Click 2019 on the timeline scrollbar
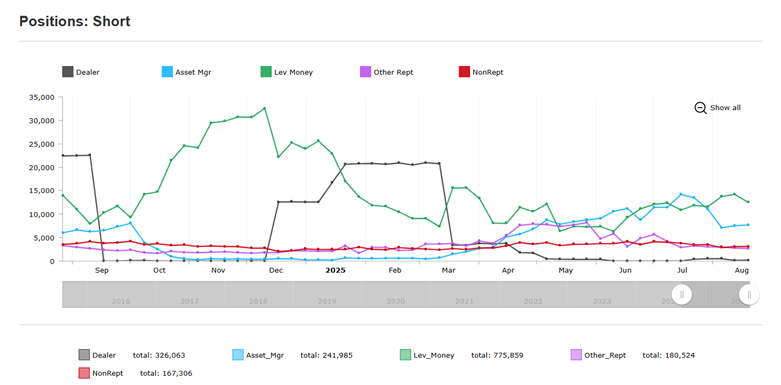Image resolution: width=781 pixels, height=385 pixels. [x=327, y=301]
